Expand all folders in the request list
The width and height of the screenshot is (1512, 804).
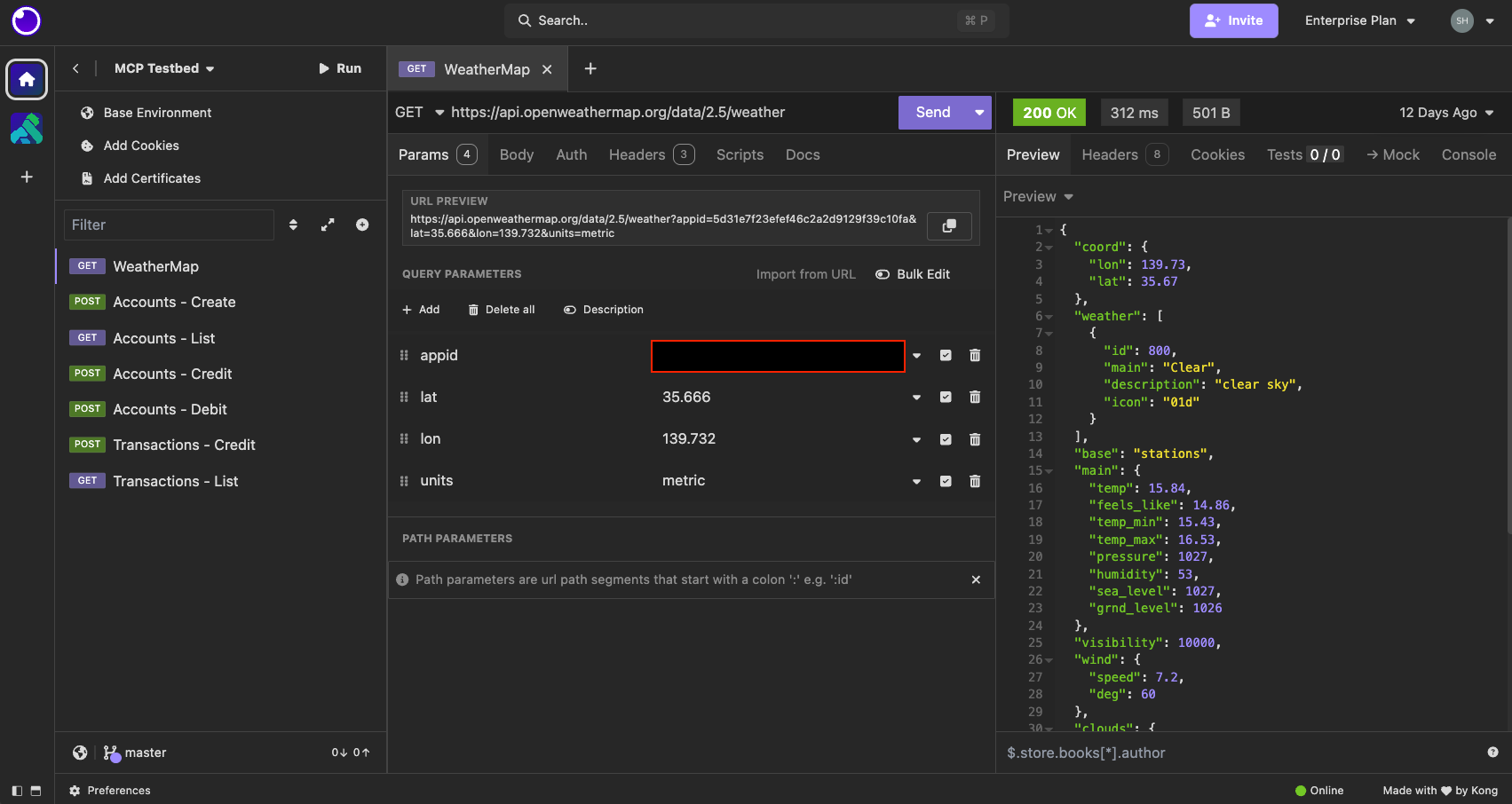(x=328, y=225)
